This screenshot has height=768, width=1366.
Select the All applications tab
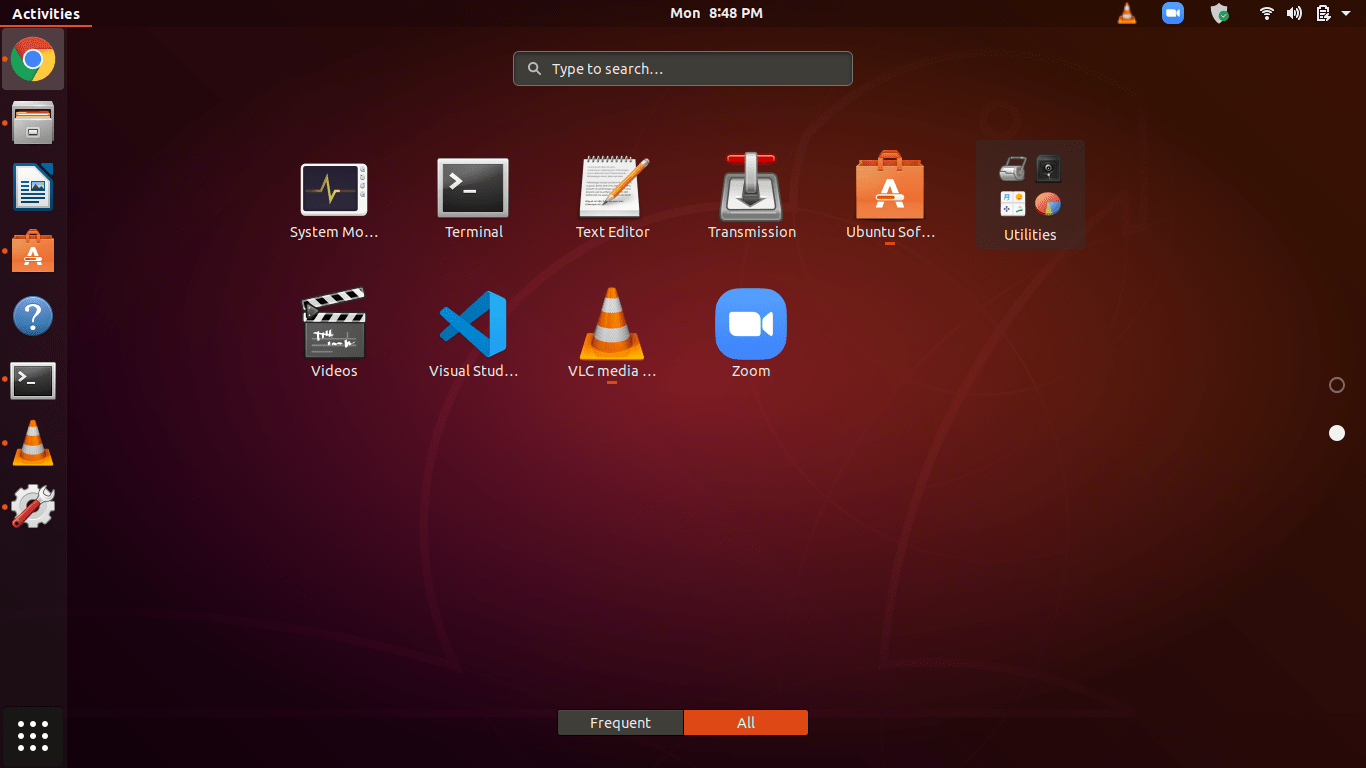pyautogui.click(x=746, y=722)
